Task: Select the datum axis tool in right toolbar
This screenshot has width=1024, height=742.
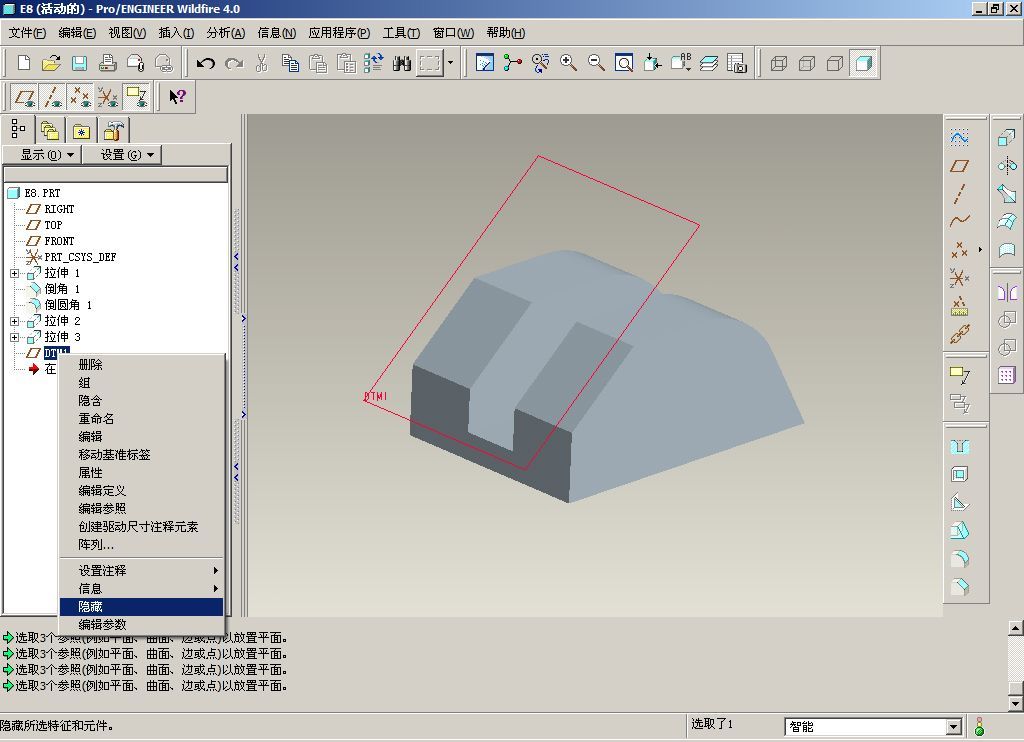Action: [x=959, y=194]
